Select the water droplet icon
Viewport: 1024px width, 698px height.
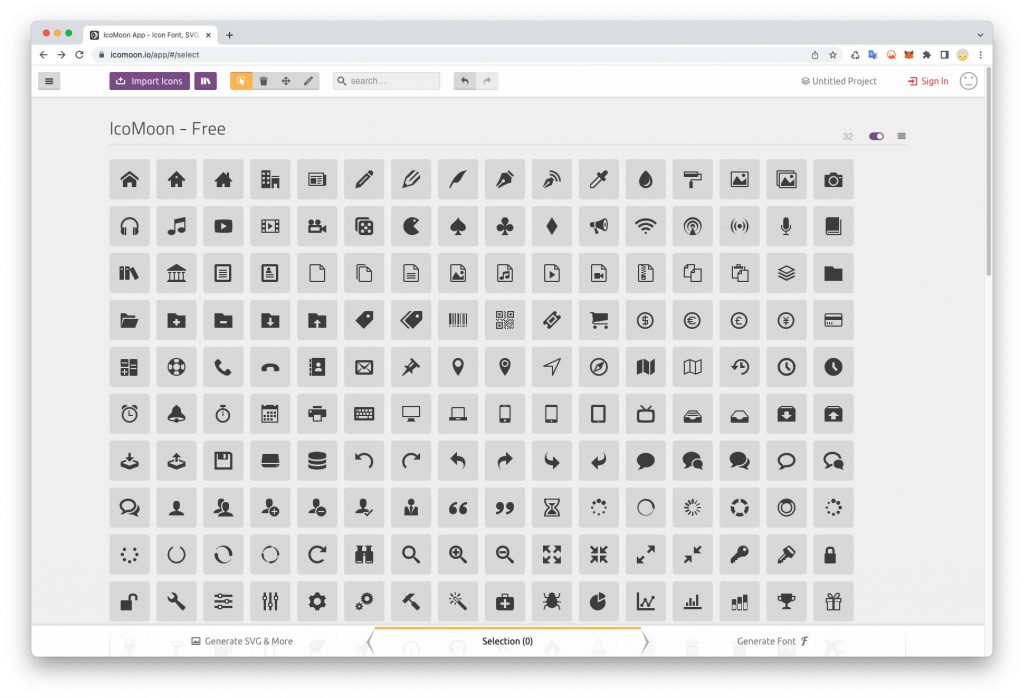646,180
